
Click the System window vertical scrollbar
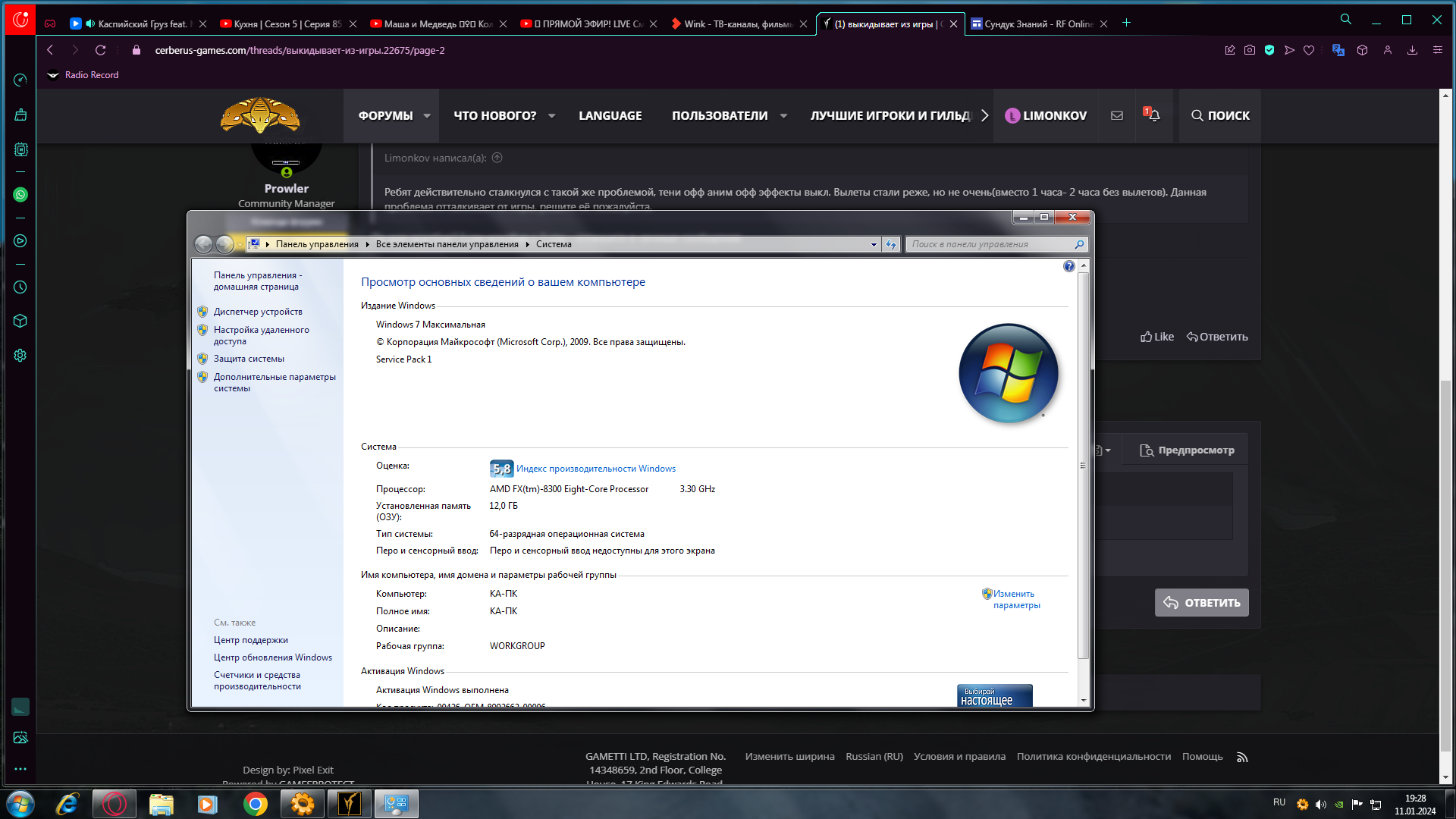click(1083, 466)
